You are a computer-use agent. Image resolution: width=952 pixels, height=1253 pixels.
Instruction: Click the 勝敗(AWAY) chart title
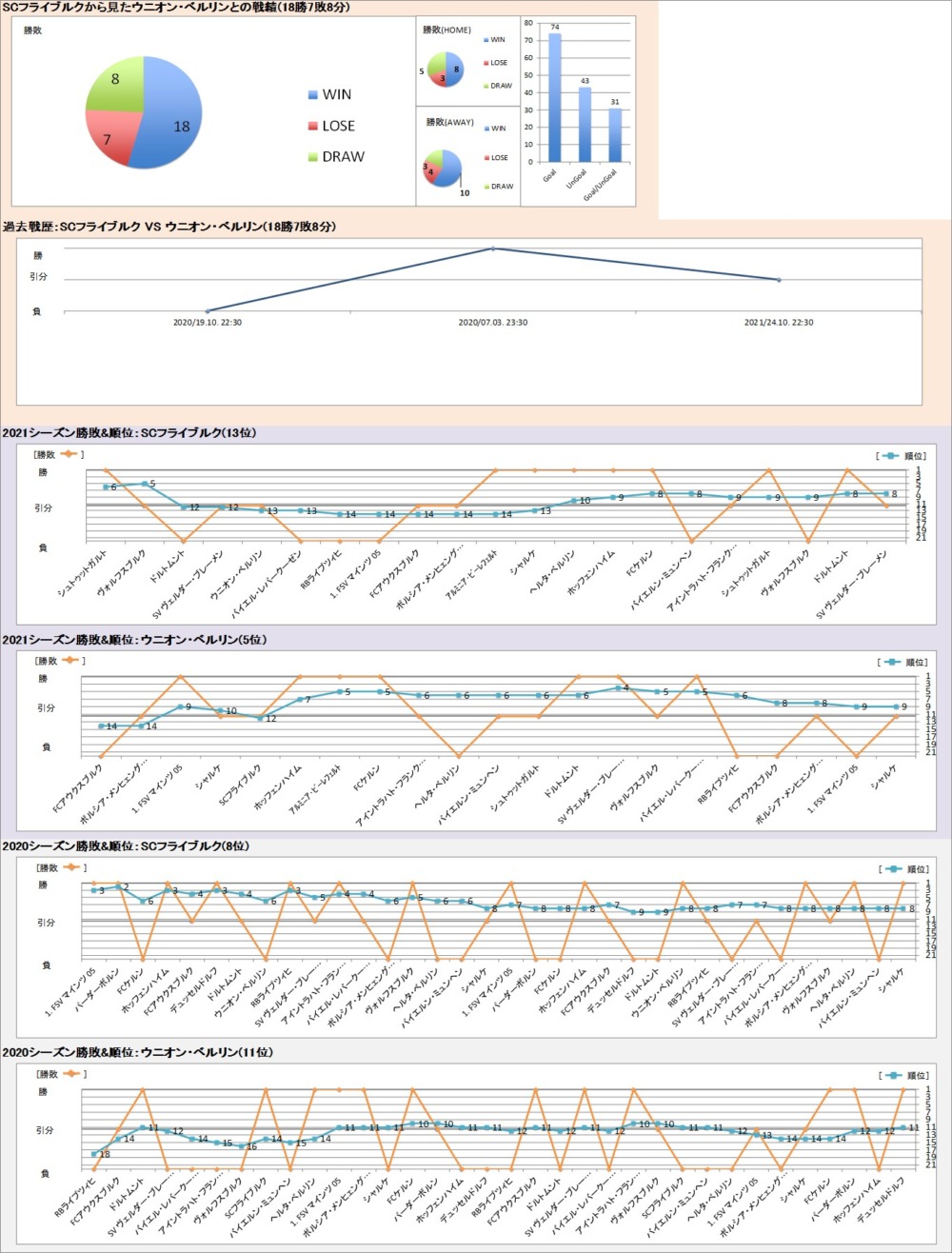pyautogui.click(x=448, y=122)
